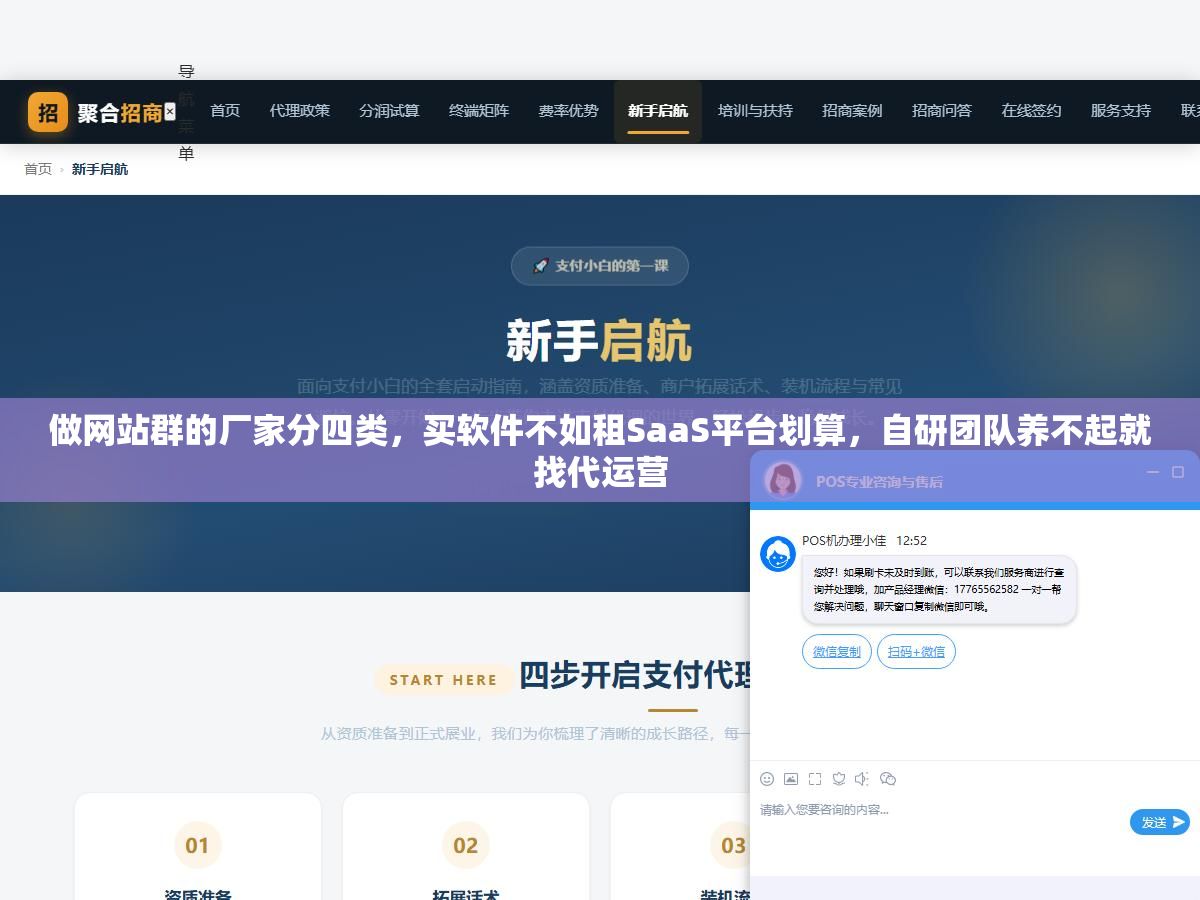This screenshot has width=1200, height=900.
Task: Open the 首页 navigation item
Action: (225, 111)
